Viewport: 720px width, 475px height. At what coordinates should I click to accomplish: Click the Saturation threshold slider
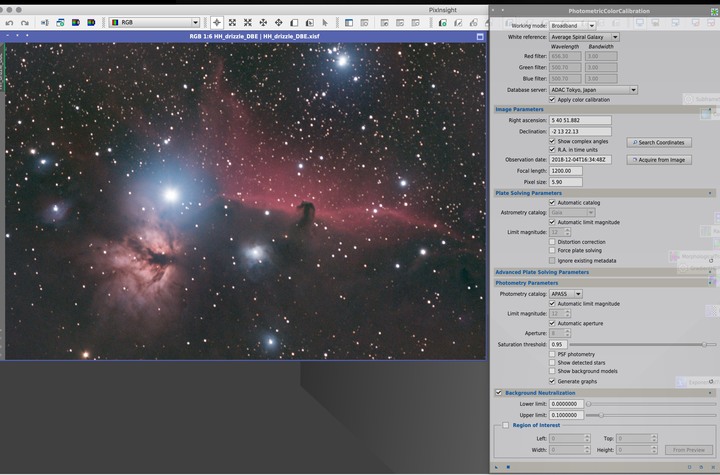640,344
